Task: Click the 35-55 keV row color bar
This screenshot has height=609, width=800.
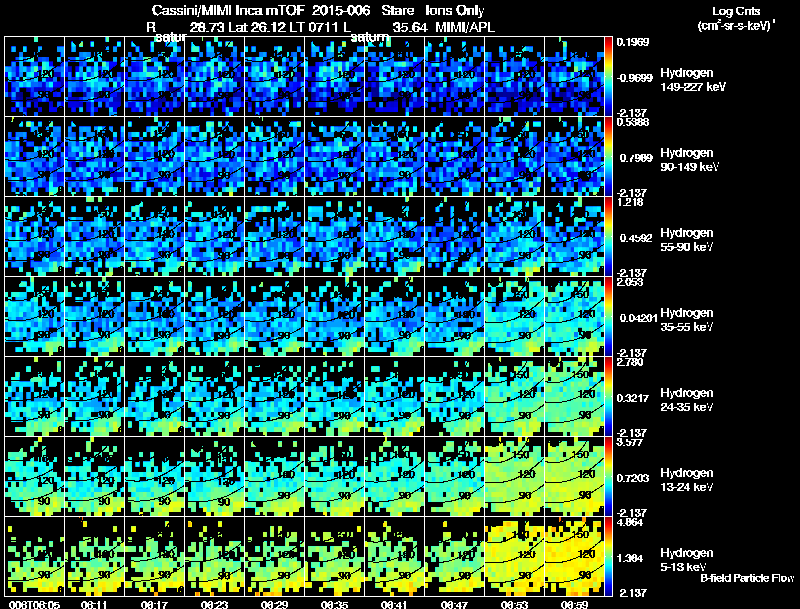Action: (x=608, y=317)
